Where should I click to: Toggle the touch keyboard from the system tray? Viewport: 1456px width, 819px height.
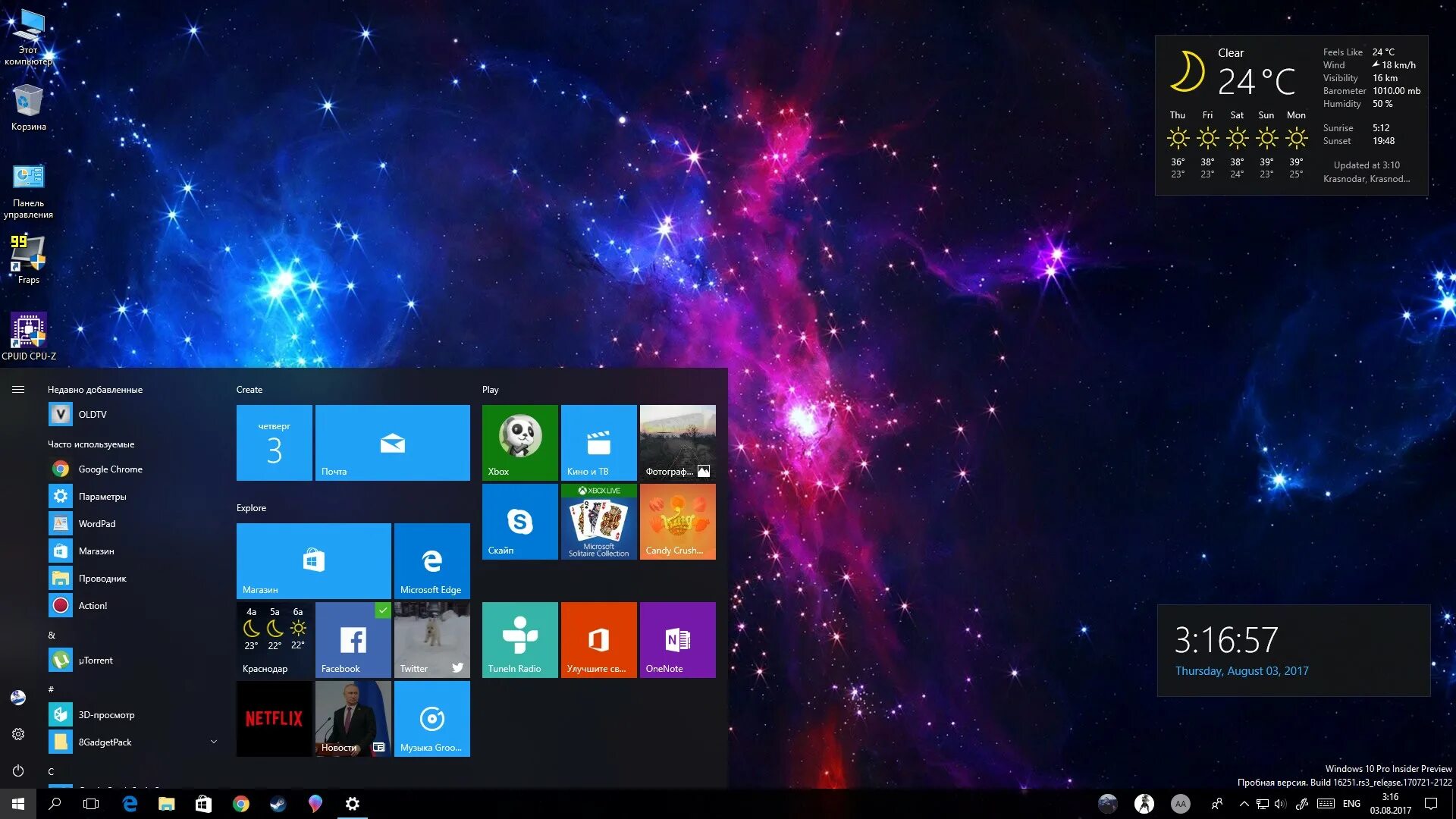pyautogui.click(x=1326, y=804)
